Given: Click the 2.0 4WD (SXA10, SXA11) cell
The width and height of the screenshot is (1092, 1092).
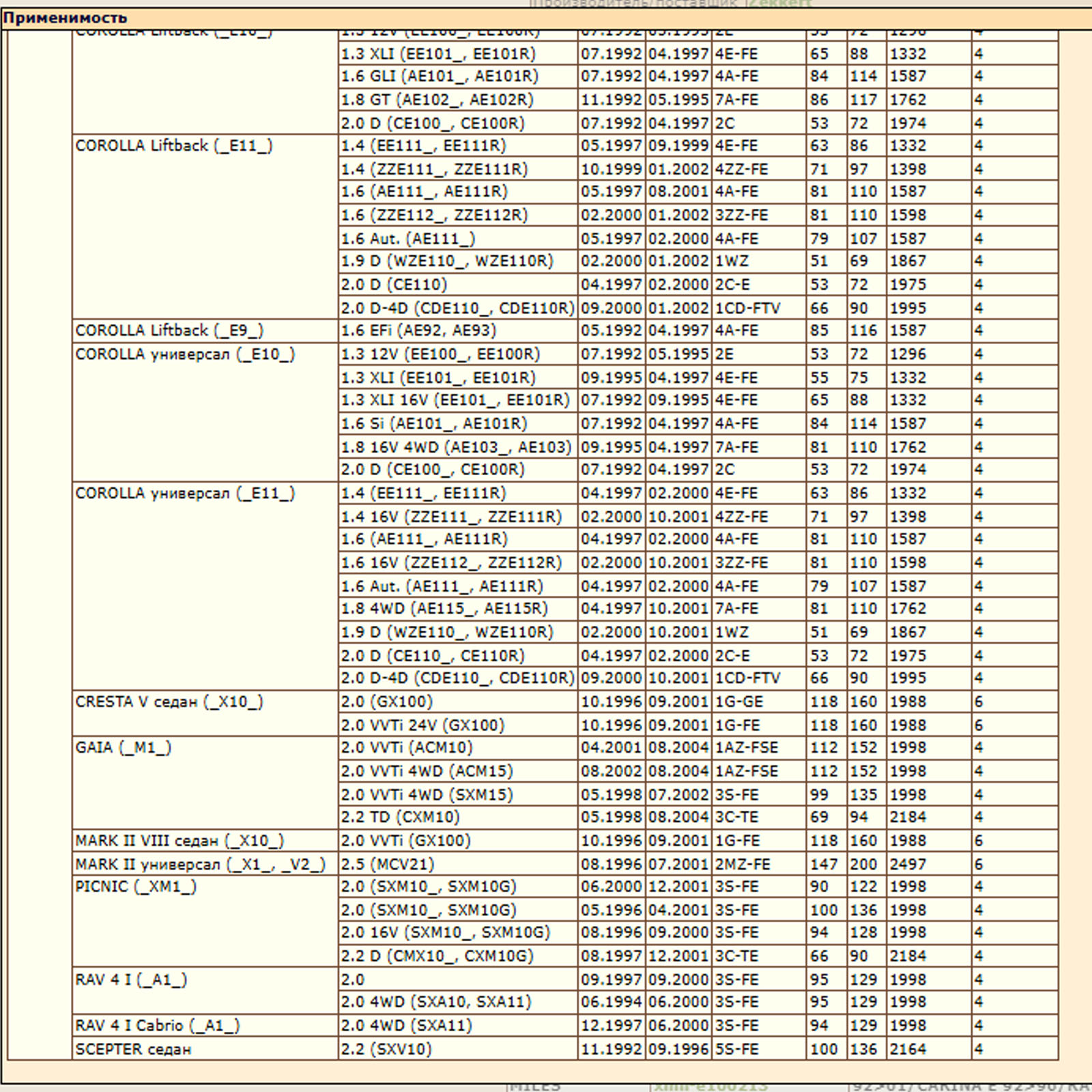Looking at the screenshot, I should click(435, 1003).
